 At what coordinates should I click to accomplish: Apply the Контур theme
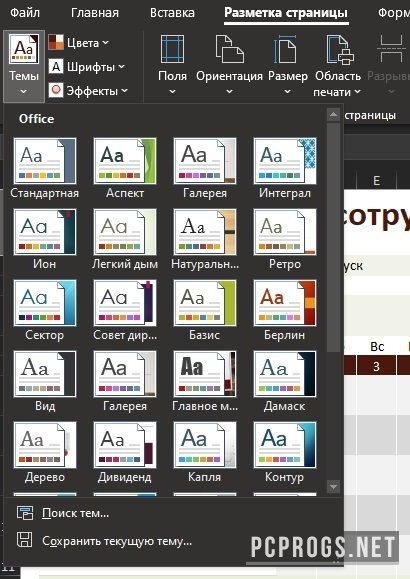point(285,453)
